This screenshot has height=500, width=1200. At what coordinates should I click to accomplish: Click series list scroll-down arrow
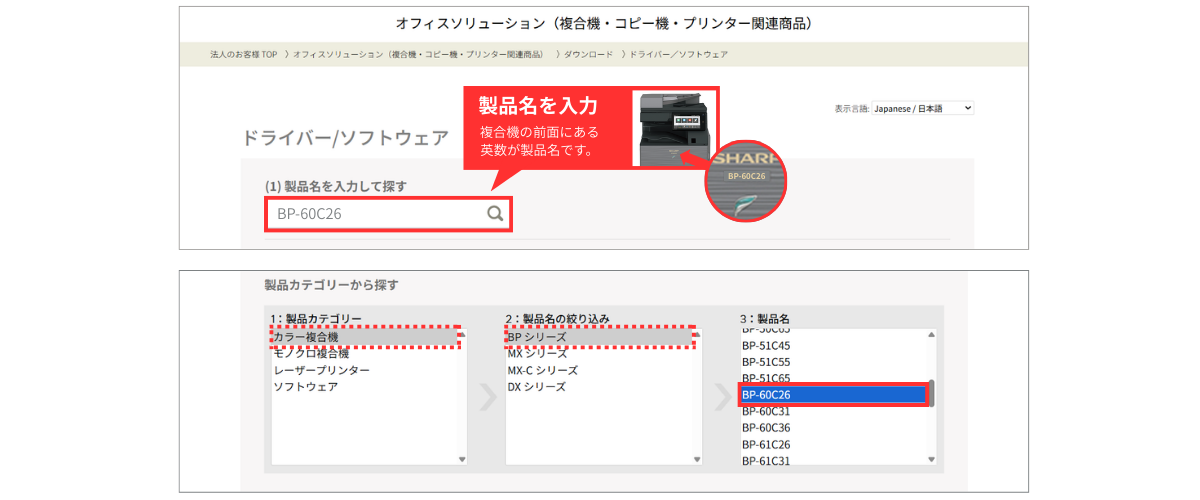click(697, 459)
